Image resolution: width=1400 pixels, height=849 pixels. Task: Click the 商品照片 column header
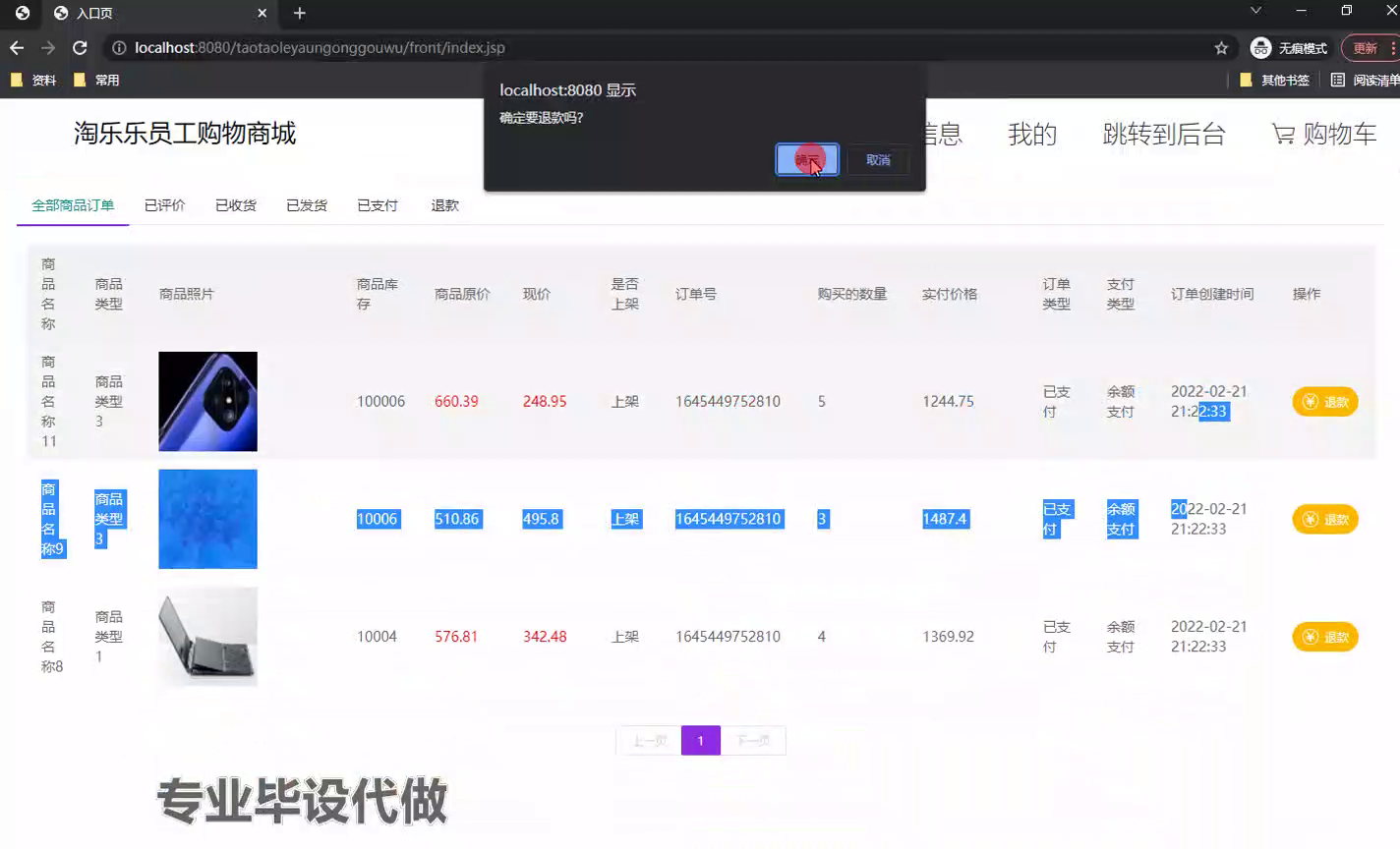click(187, 294)
